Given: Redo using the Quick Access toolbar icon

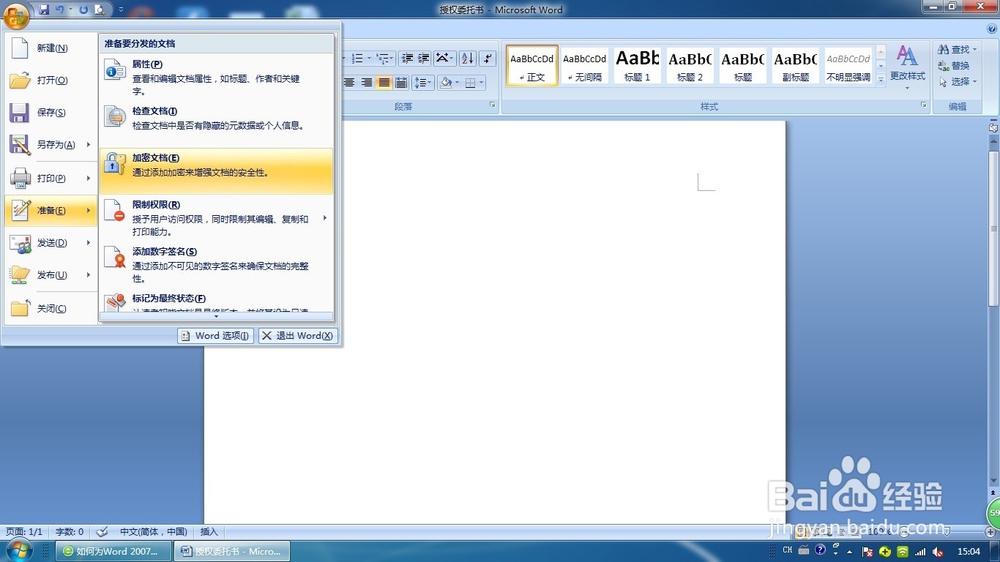Looking at the screenshot, I should pos(83,10).
